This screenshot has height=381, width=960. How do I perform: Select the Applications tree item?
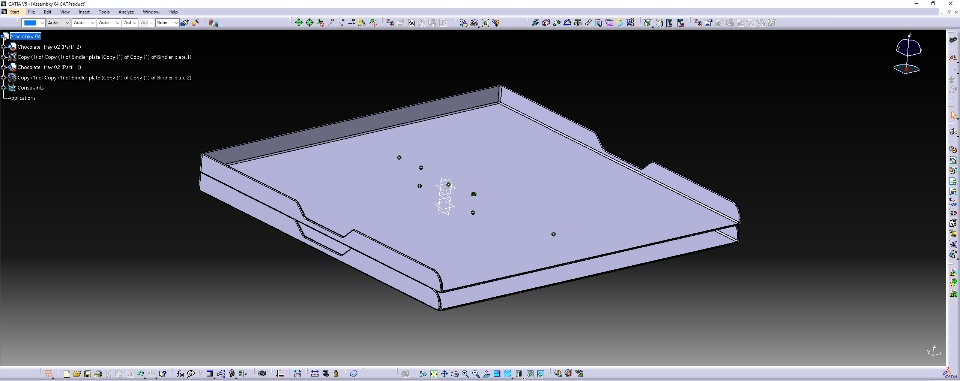pyautogui.click(x=22, y=98)
